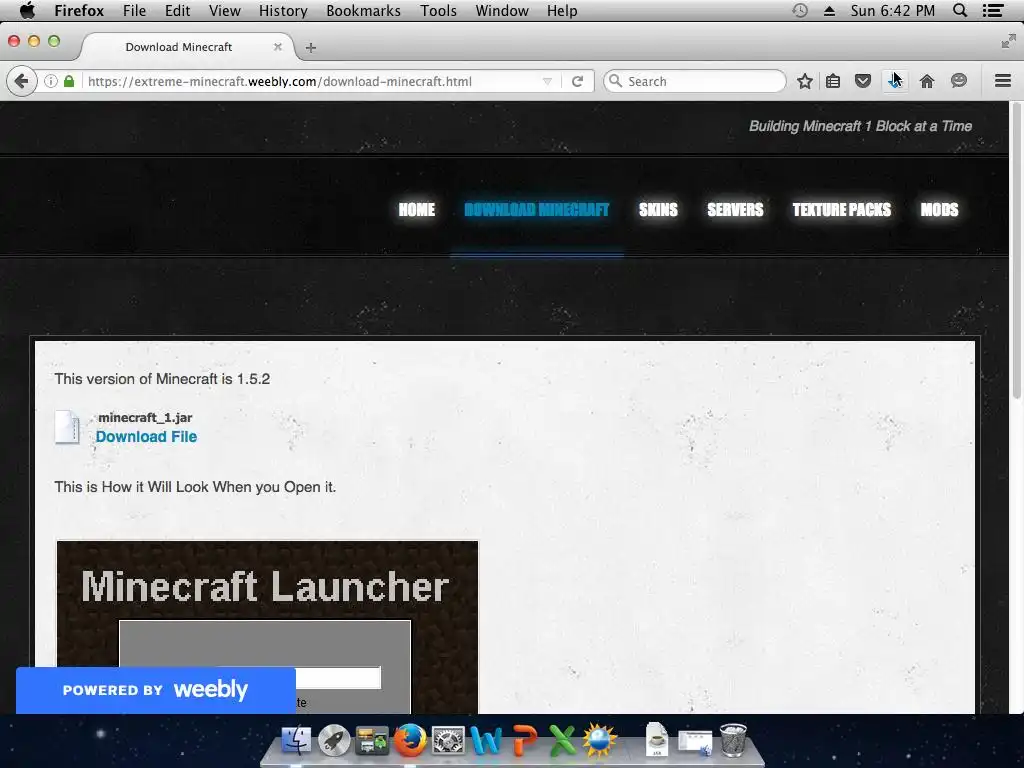
Task: Click the green secure padlock icon
Action: point(69,82)
